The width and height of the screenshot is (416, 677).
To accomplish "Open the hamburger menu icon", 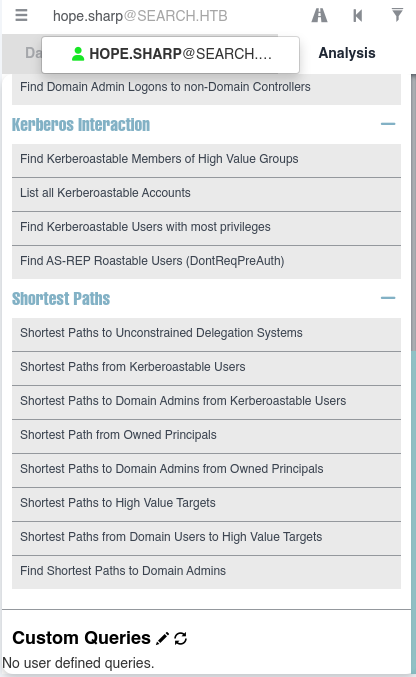I will [x=21, y=16].
